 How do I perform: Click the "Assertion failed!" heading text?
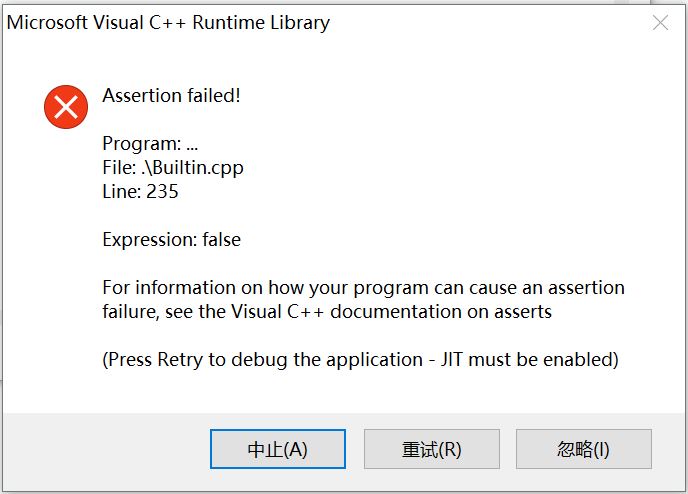click(x=172, y=96)
